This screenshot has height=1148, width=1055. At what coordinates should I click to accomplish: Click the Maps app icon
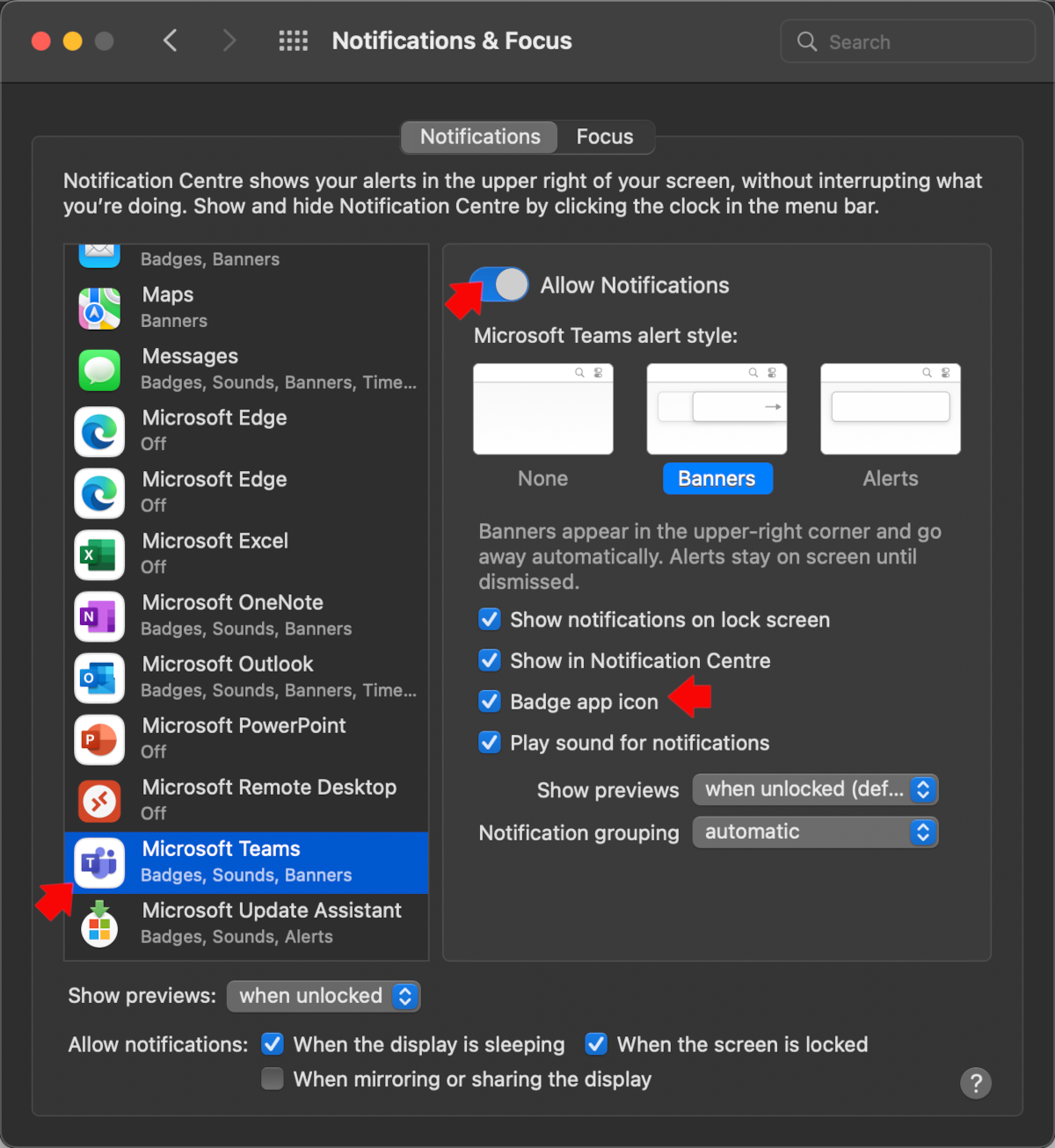click(99, 309)
